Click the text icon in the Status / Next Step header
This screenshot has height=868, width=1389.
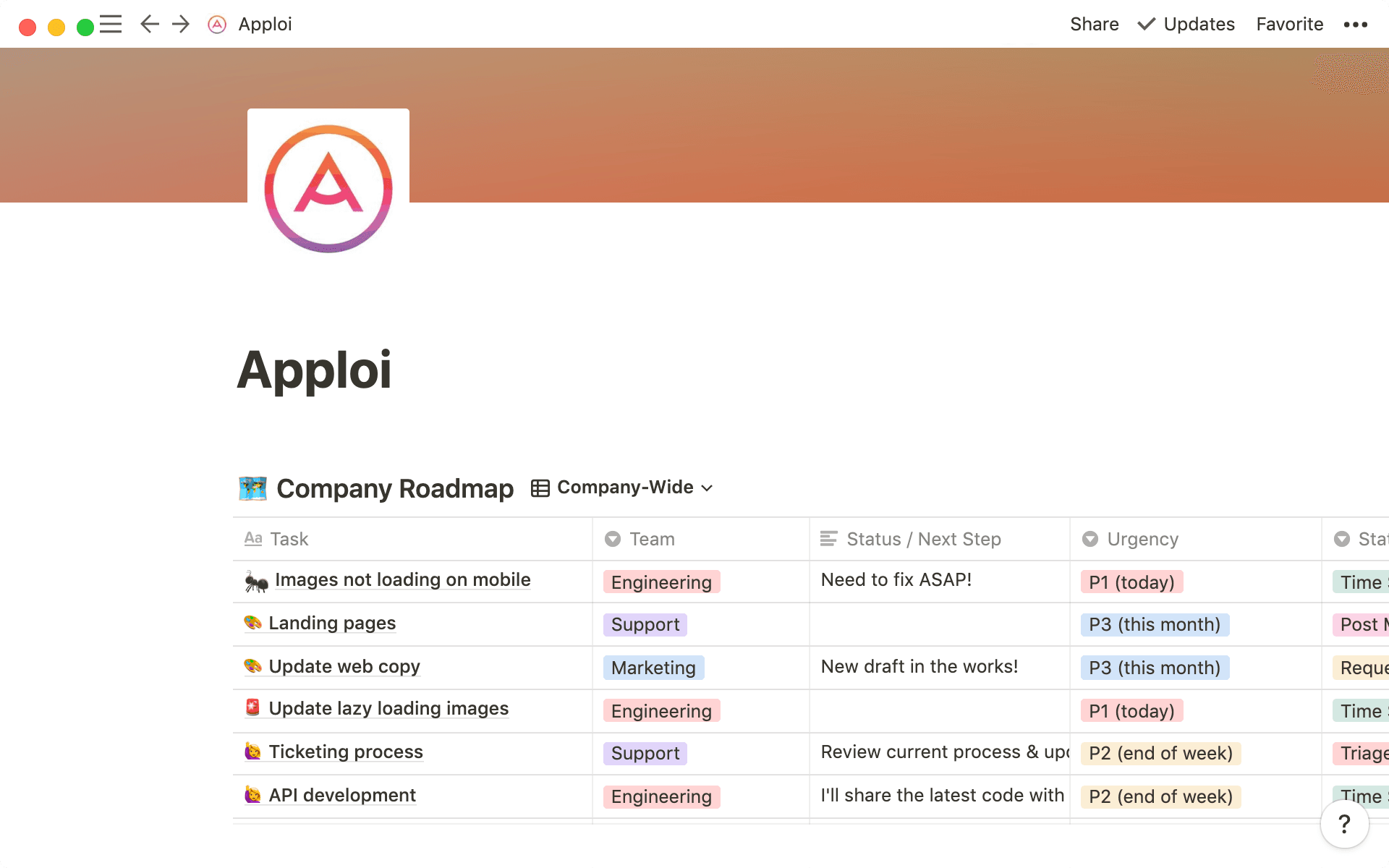click(x=828, y=538)
